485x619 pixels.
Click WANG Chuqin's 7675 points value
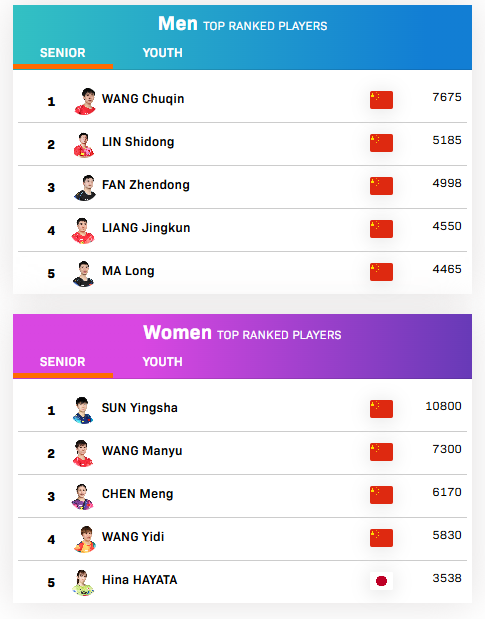[447, 97]
